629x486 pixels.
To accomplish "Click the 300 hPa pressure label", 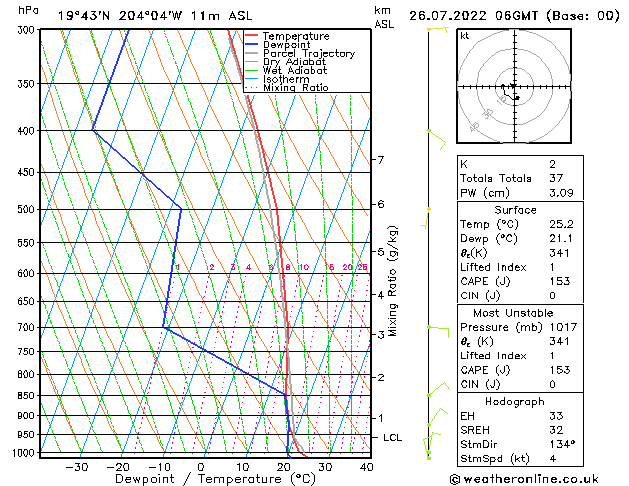I will coord(28,30).
